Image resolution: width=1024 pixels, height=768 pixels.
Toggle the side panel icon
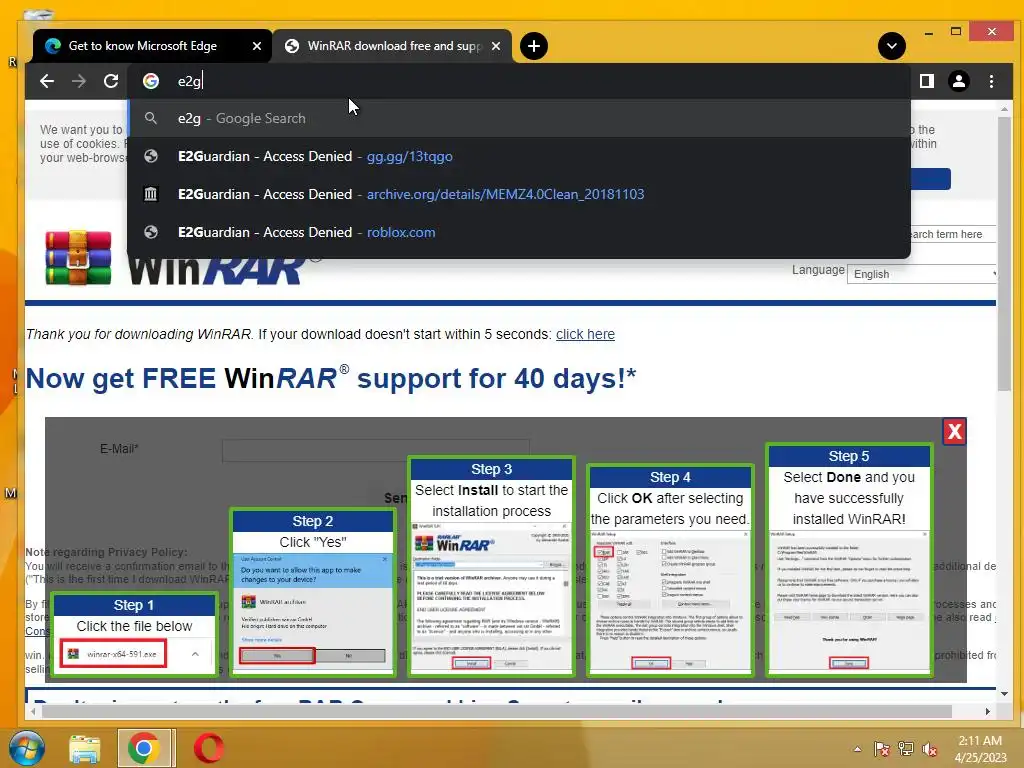926,81
